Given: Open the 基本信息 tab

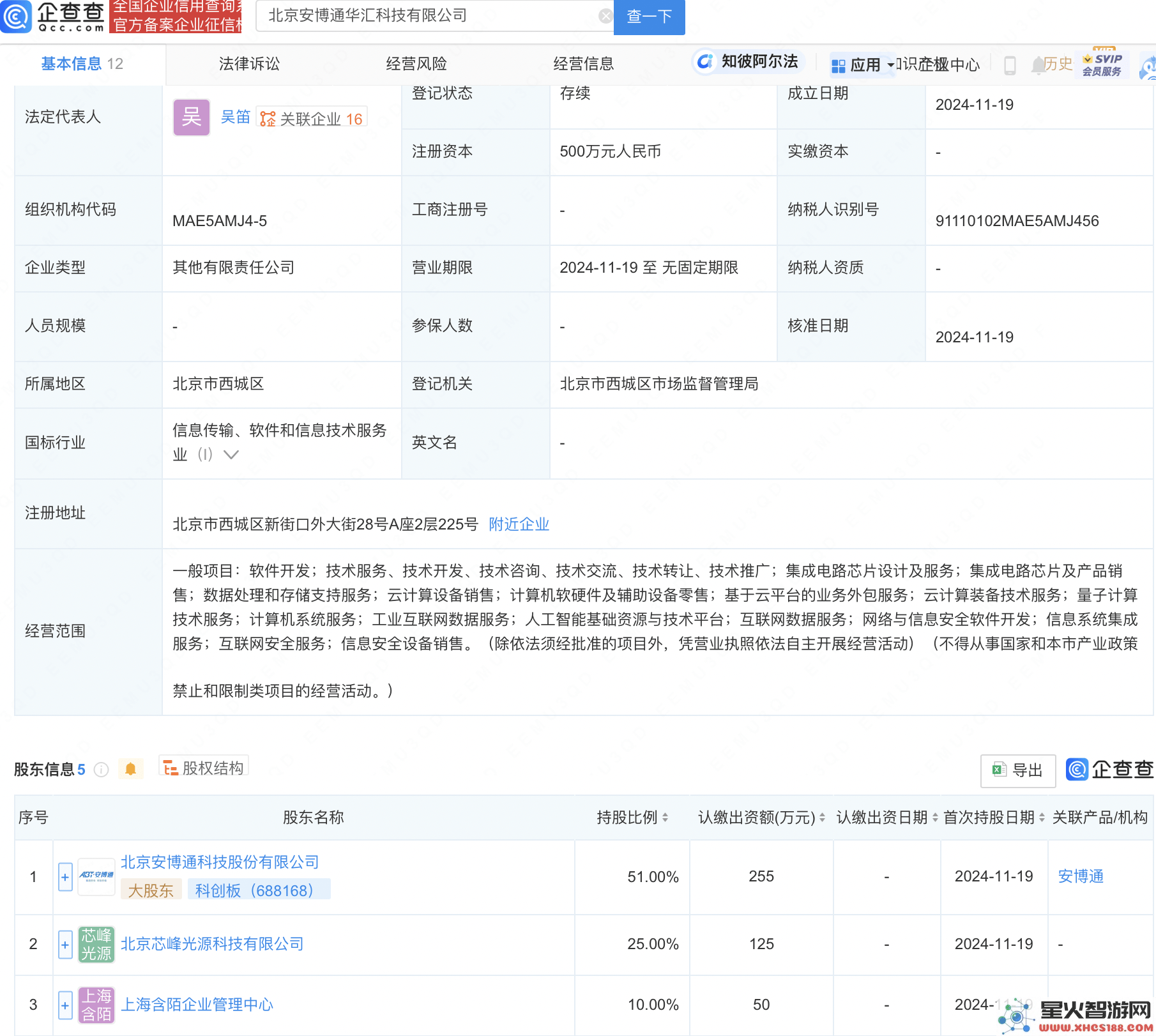Looking at the screenshot, I should [82, 64].
